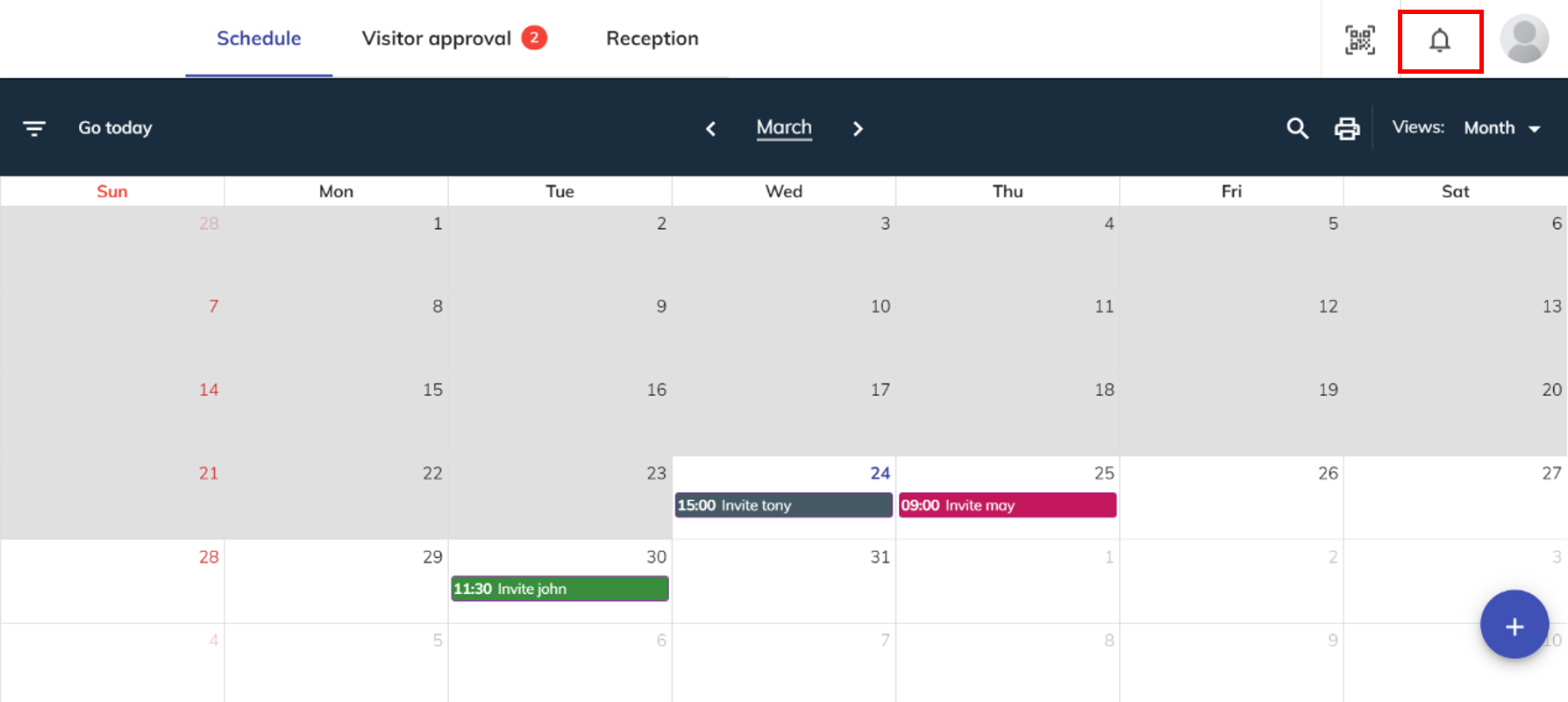Print the calendar

(1347, 128)
